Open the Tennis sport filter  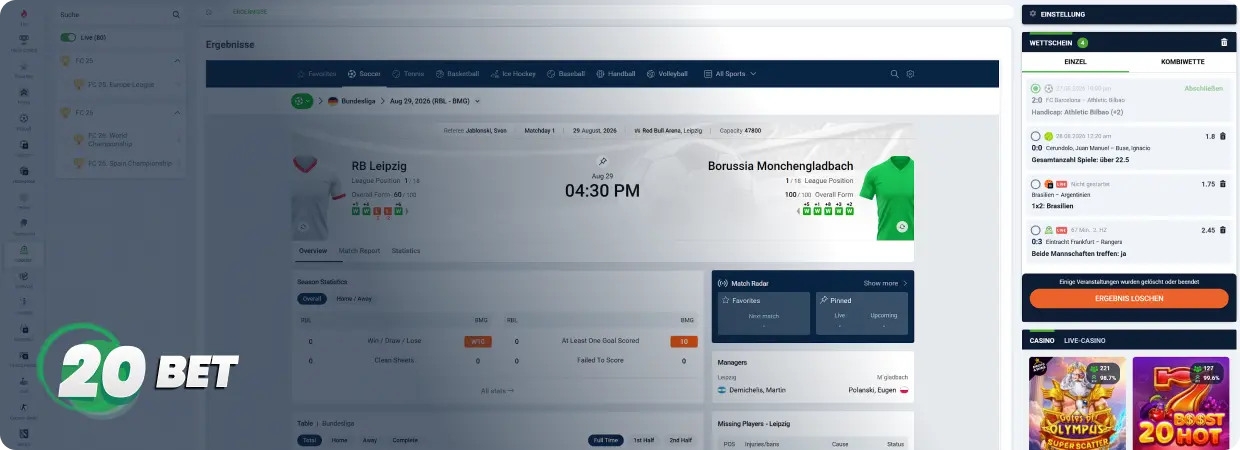pyautogui.click(x=408, y=74)
